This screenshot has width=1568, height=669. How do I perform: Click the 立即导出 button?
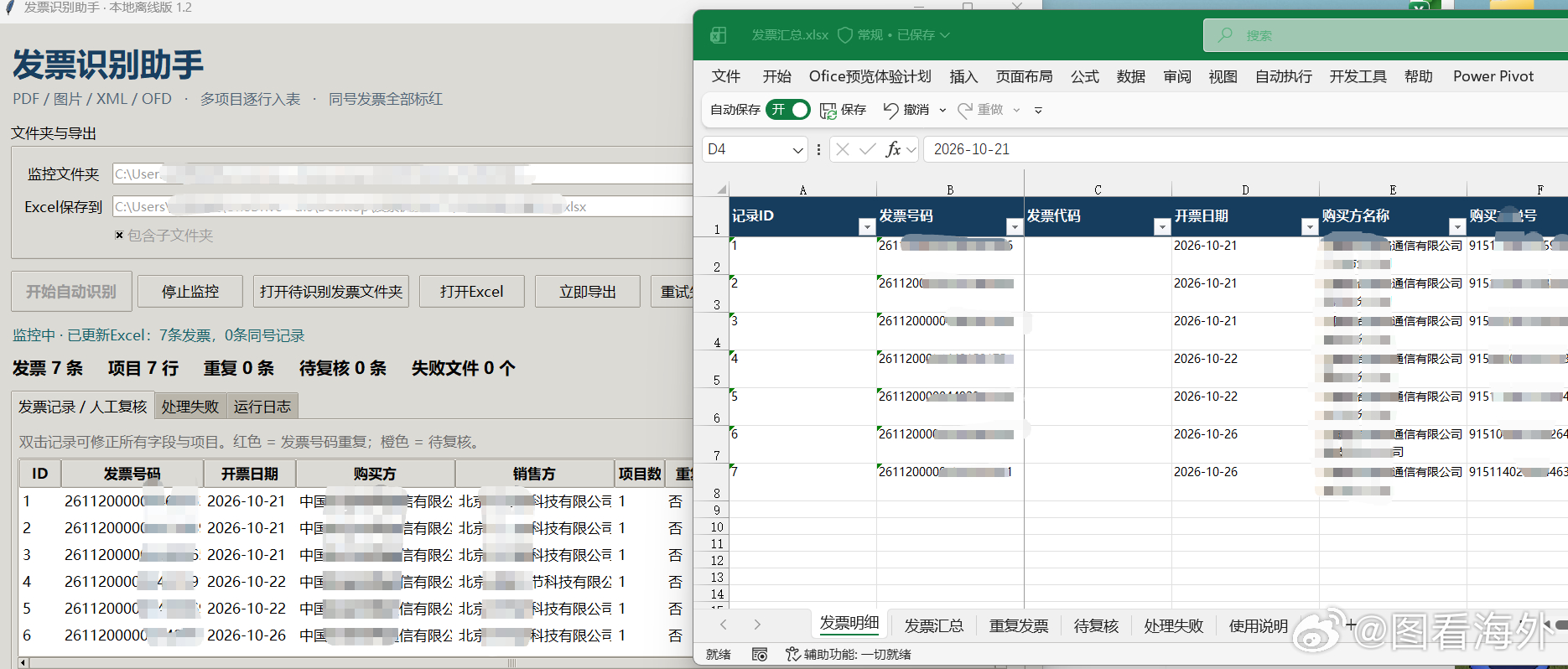[x=588, y=292]
